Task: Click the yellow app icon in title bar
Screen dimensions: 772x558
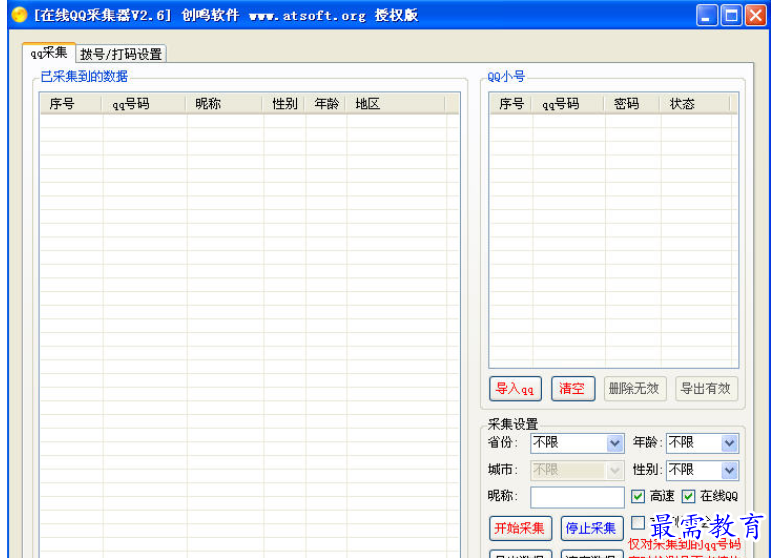Action: point(19,15)
